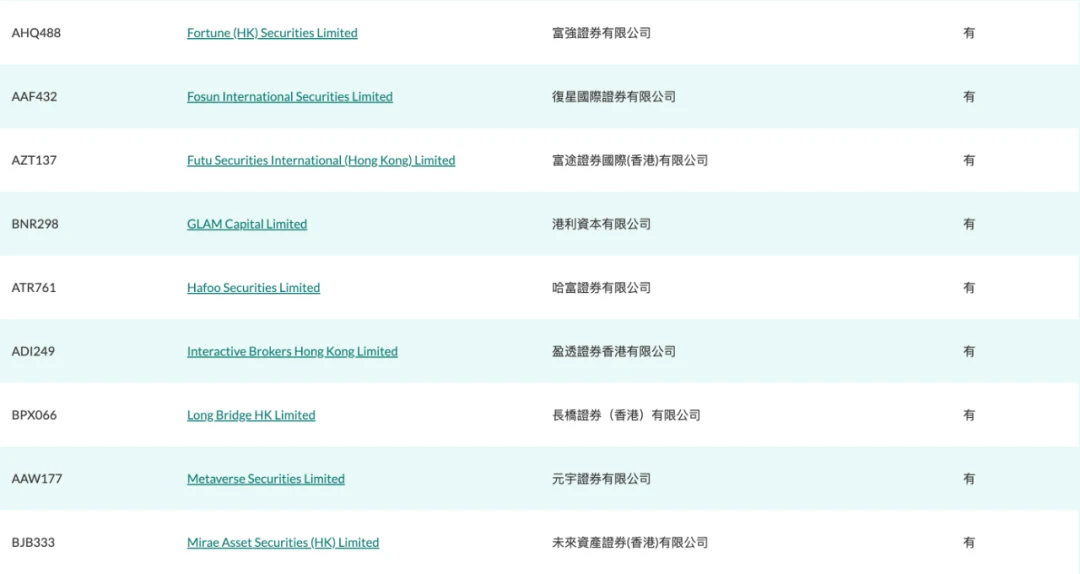Select the GLAM Capital Limited link
Viewport: 1080px width, 574px height.
coord(247,224)
